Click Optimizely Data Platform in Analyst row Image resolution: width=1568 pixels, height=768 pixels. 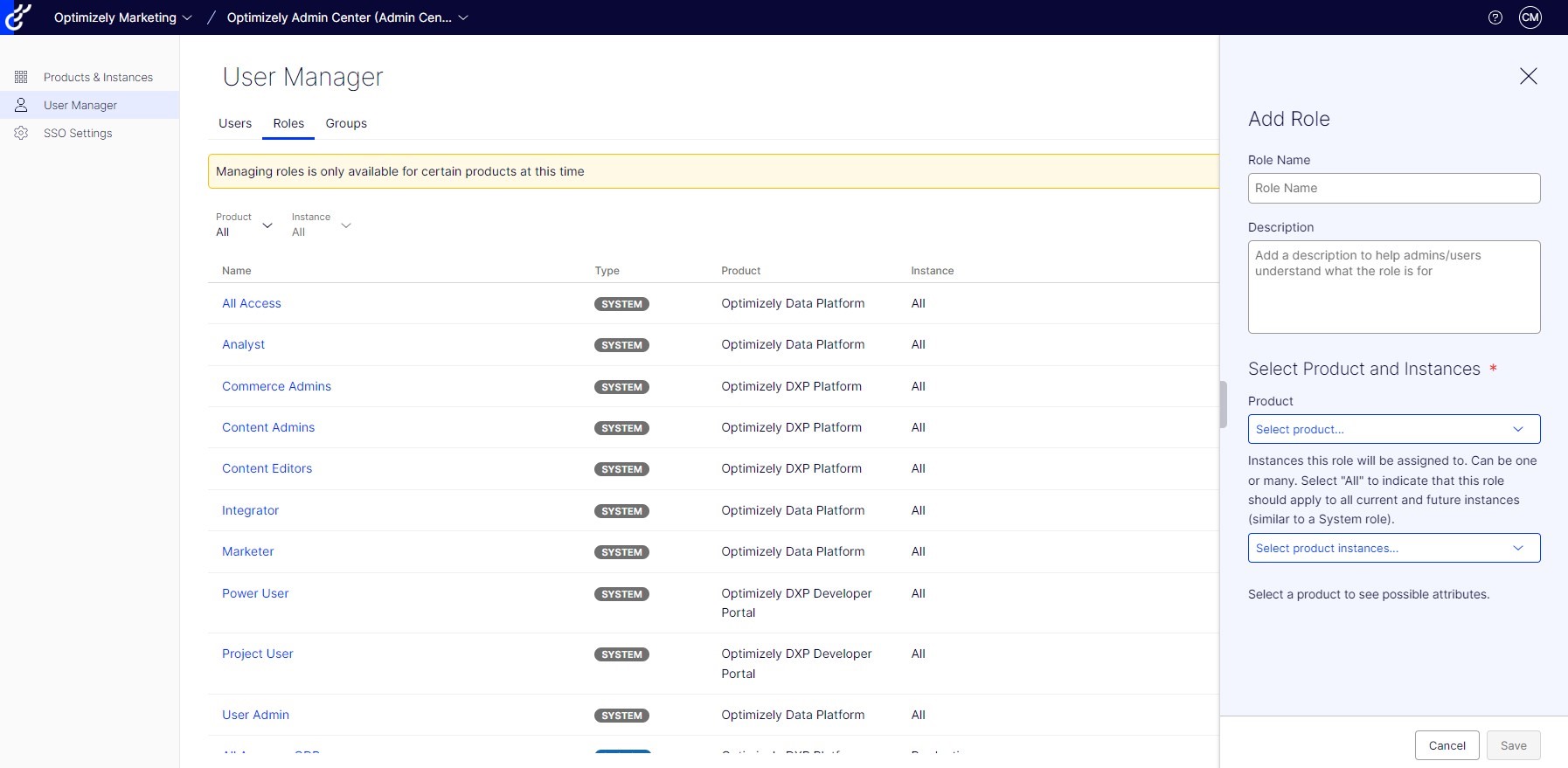click(x=793, y=344)
